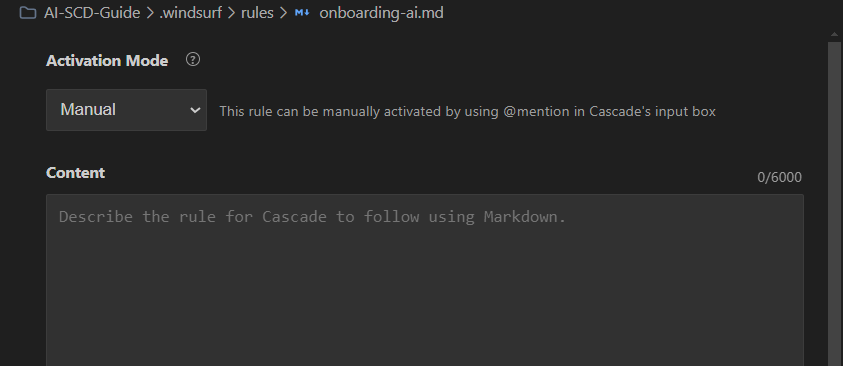843x366 pixels.
Task: Focus the Content rule text area
Action: coord(425,280)
